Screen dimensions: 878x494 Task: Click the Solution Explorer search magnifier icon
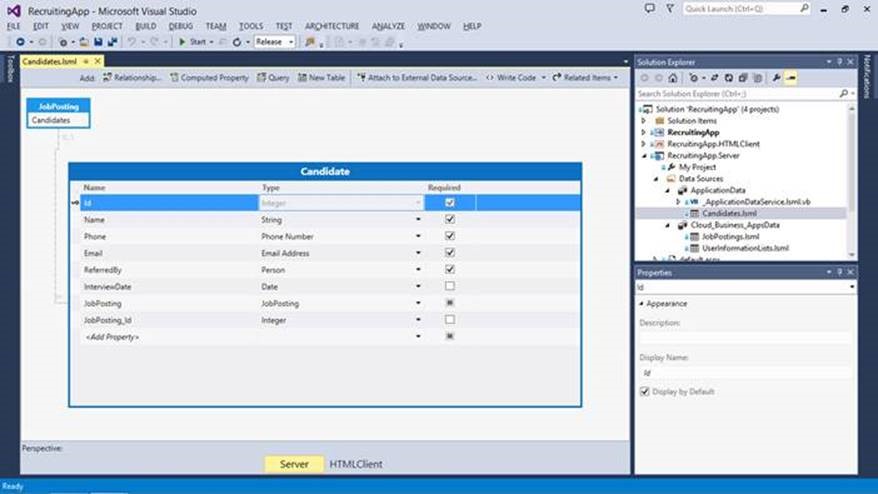[x=843, y=94]
